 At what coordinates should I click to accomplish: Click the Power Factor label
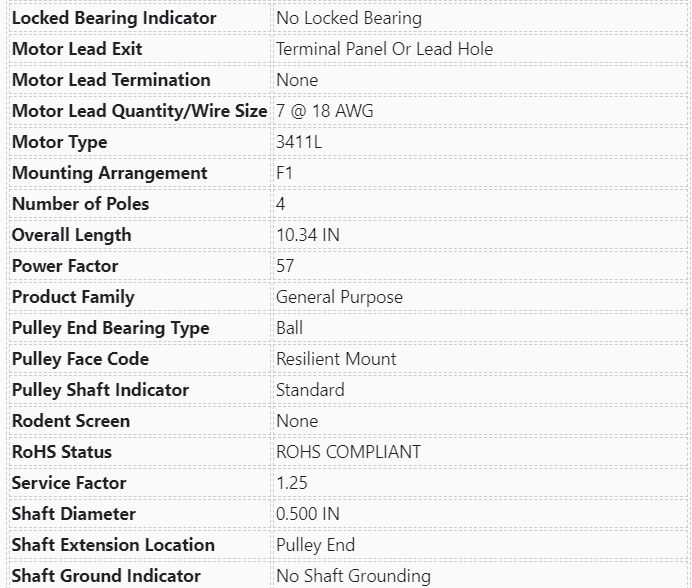pos(65,266)
